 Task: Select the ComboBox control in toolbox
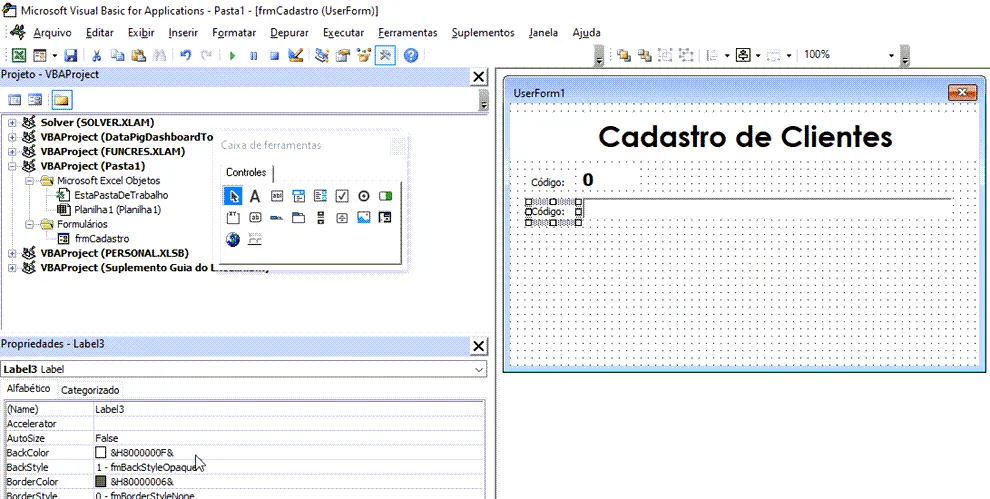pos(298,196)
